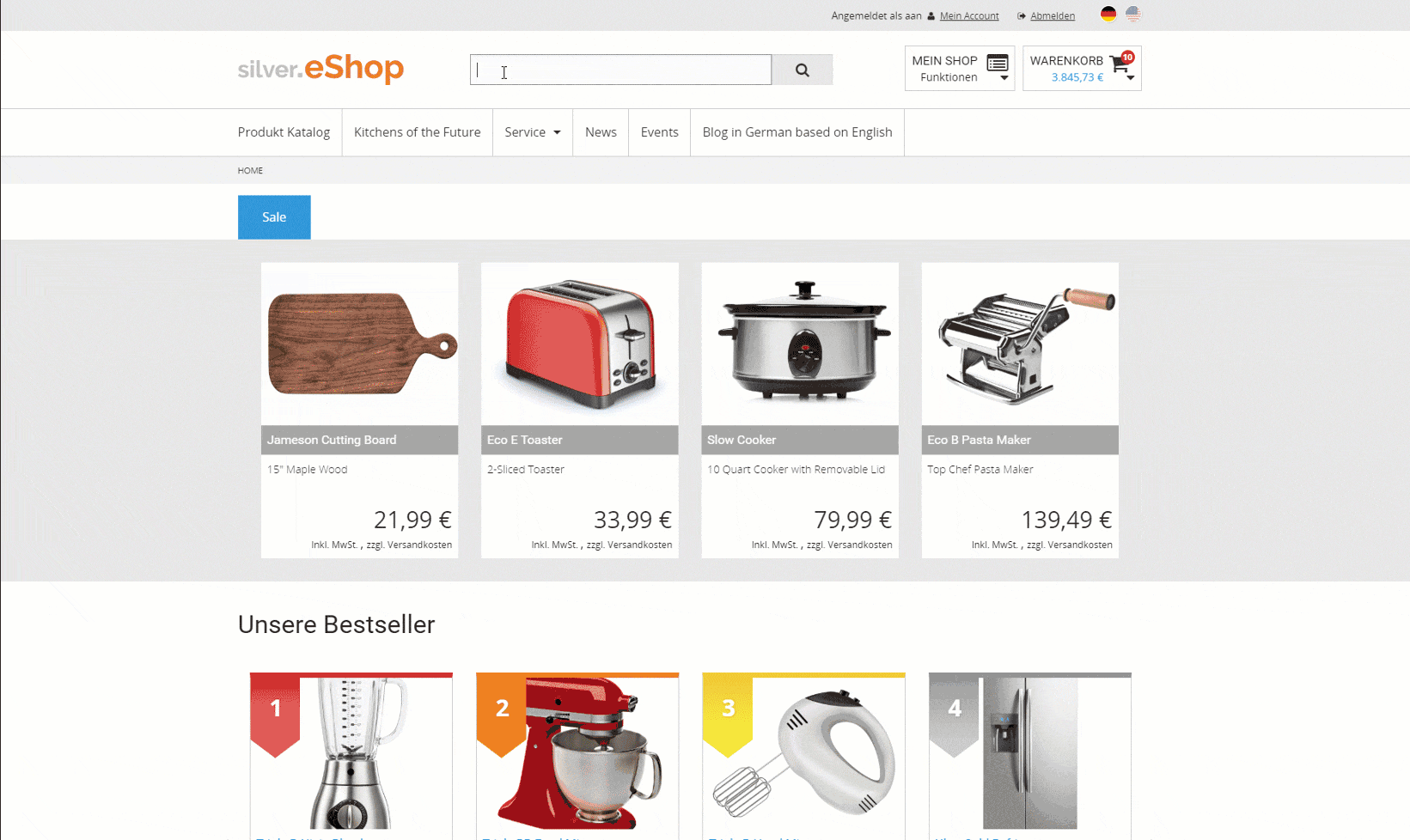
Task: Click the blue Sale button
Action: [x=274, y=217]
